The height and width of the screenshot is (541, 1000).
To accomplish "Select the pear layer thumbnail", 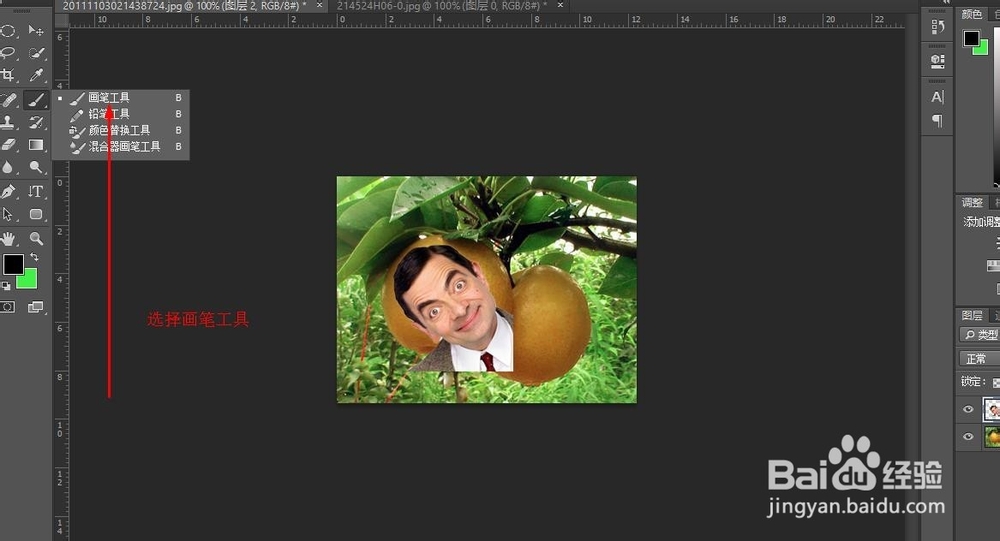I will coord(992,437).
